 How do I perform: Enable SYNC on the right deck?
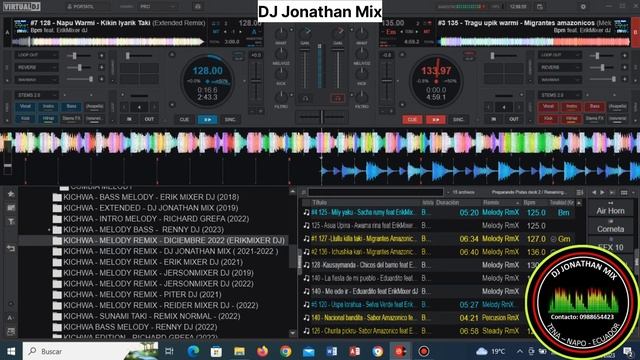458,120
